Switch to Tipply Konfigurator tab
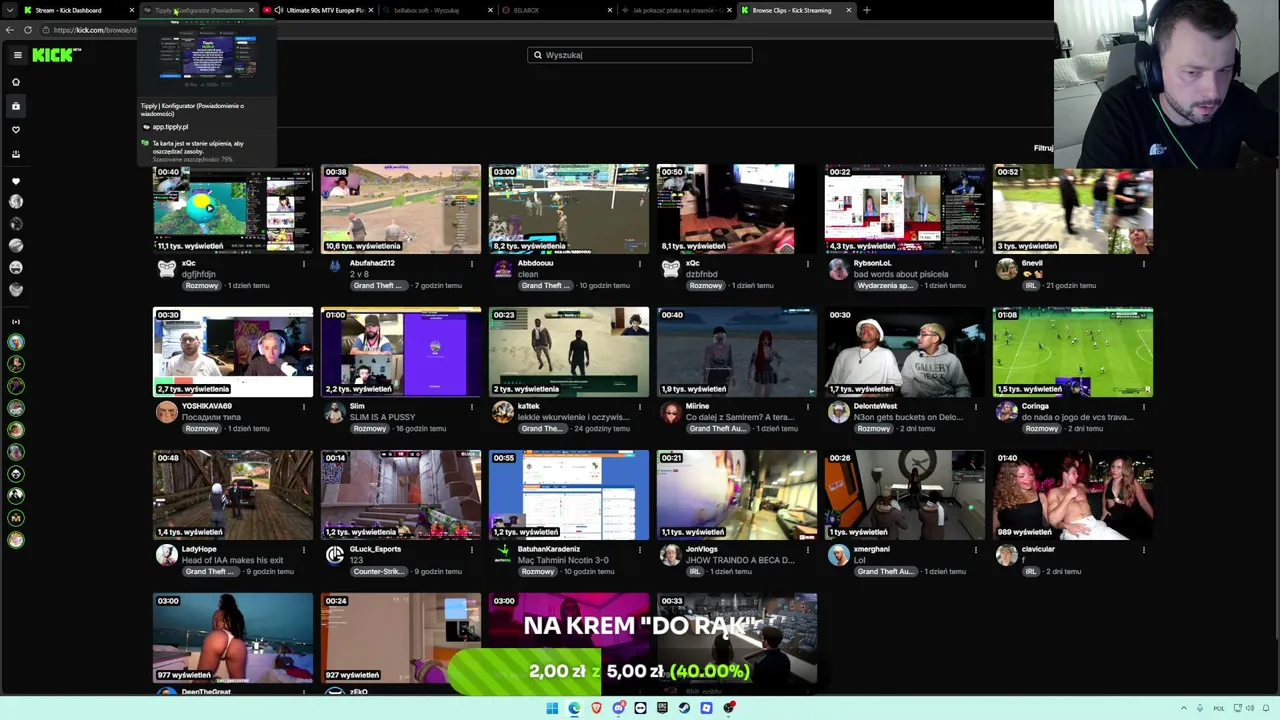Screen dimensions: 1280x720 coord(198,10)
